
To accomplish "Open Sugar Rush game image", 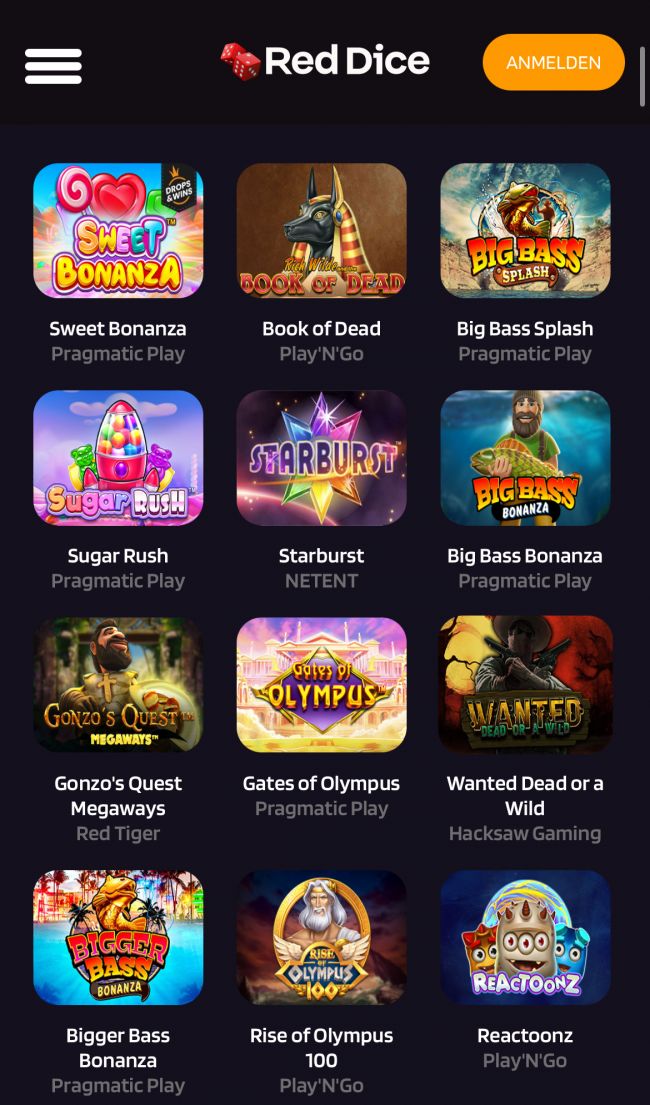I will [118, 457].
